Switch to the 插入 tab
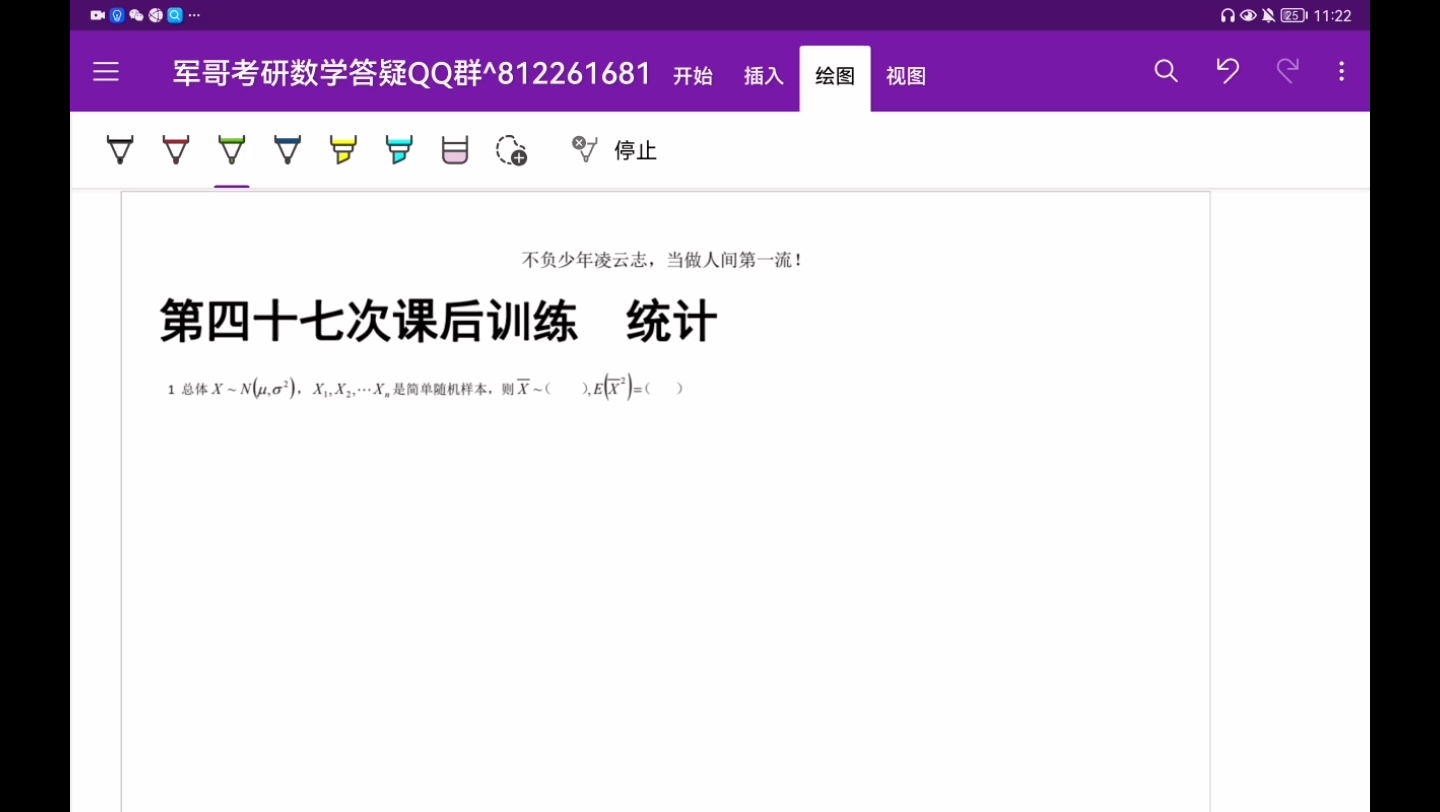1440x812 pixels. click(x=763, y=76)
